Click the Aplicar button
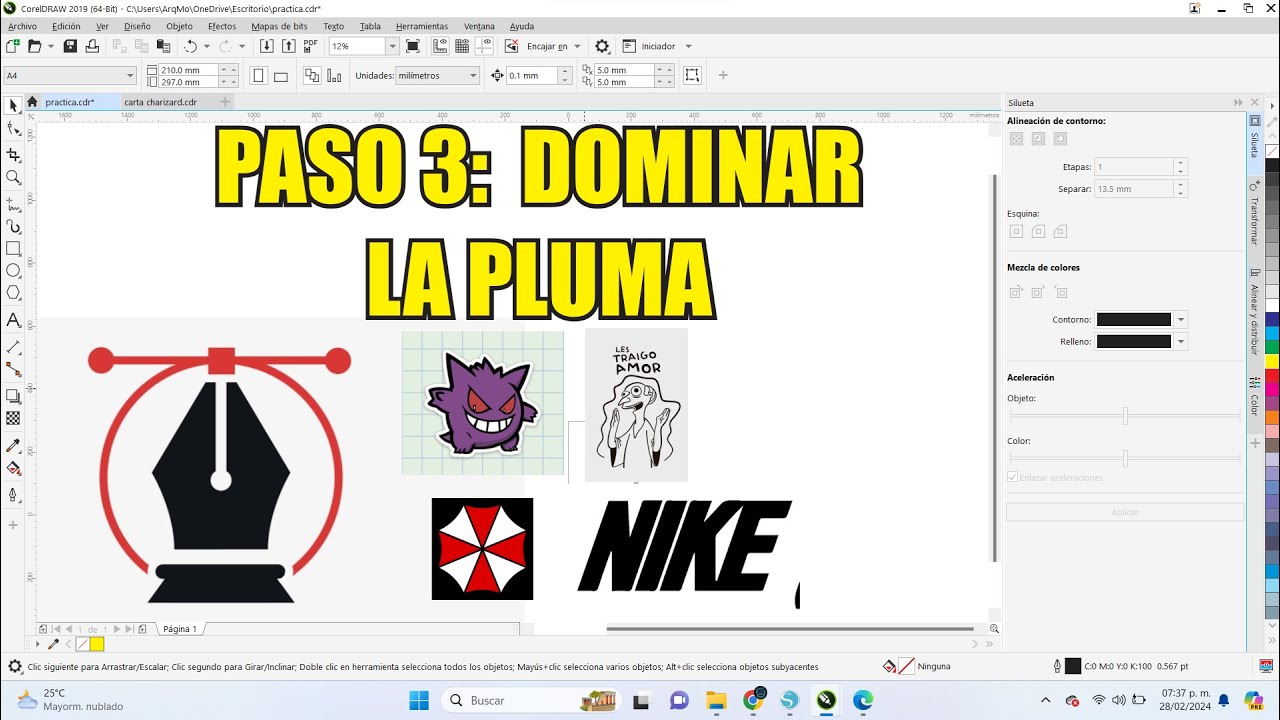The width and height of the screenshot is (1280, 720). [1125, 512]
